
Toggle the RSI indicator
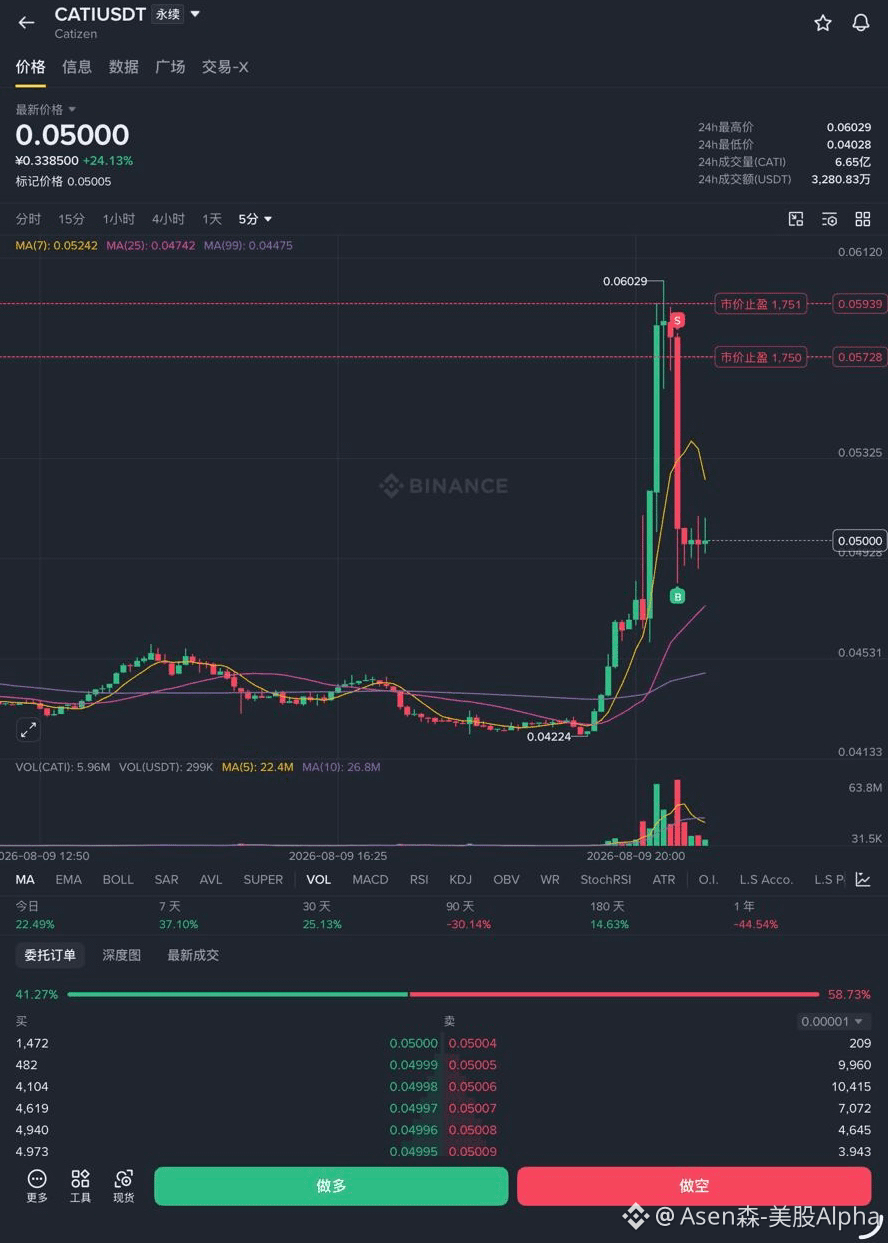coord(419,880)
